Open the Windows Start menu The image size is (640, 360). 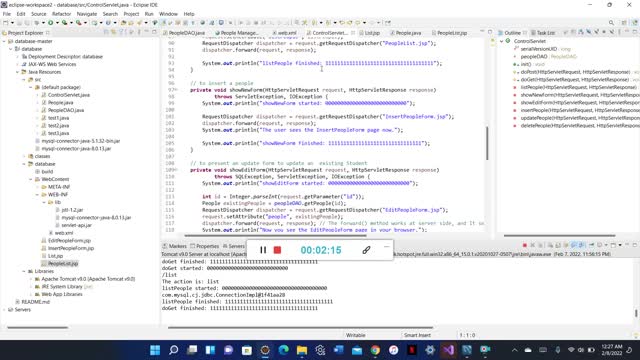[155, 350]
